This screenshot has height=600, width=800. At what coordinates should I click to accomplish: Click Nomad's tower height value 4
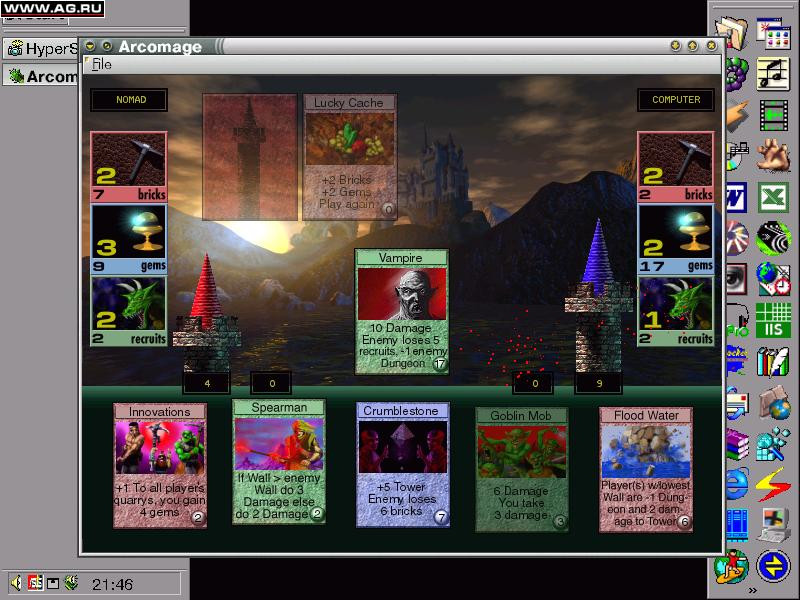pyautogui.click(x=207, y=383)
